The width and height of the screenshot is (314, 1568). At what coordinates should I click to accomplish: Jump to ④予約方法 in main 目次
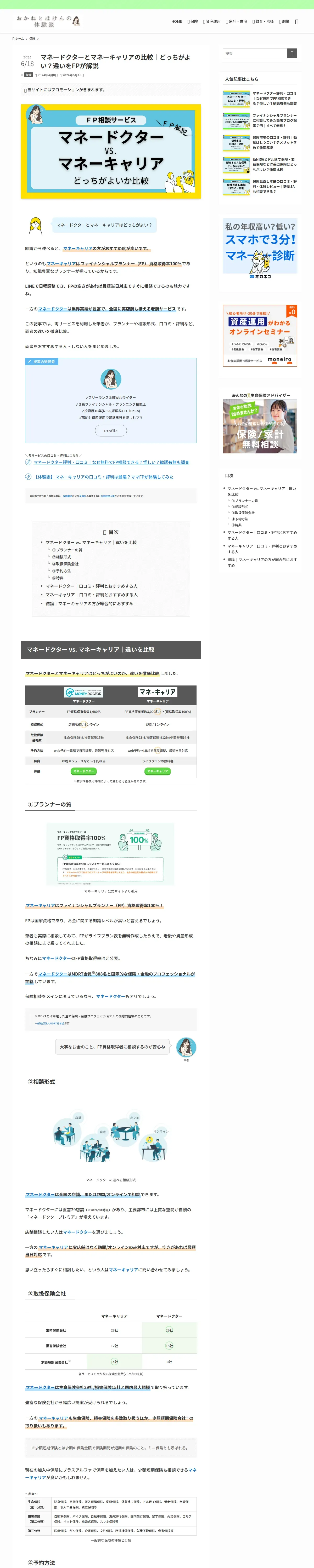tap(61, 571)
